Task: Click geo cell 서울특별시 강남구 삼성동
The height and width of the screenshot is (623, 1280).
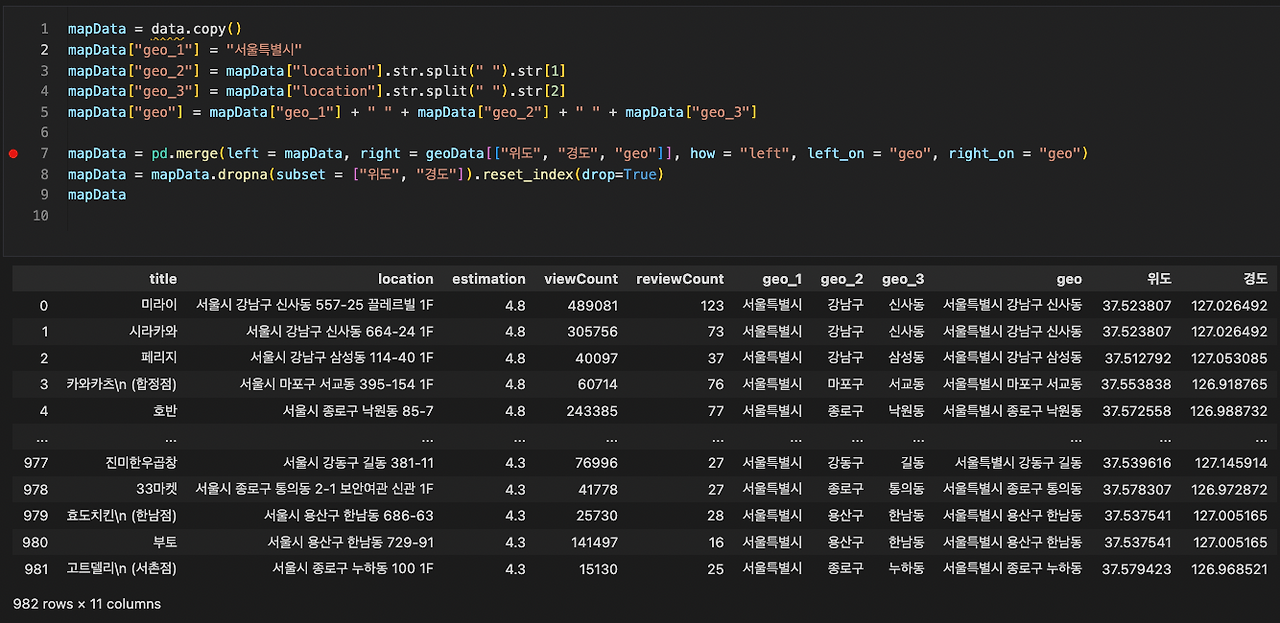Action: pyautogui.click(x=1012, y=357)
